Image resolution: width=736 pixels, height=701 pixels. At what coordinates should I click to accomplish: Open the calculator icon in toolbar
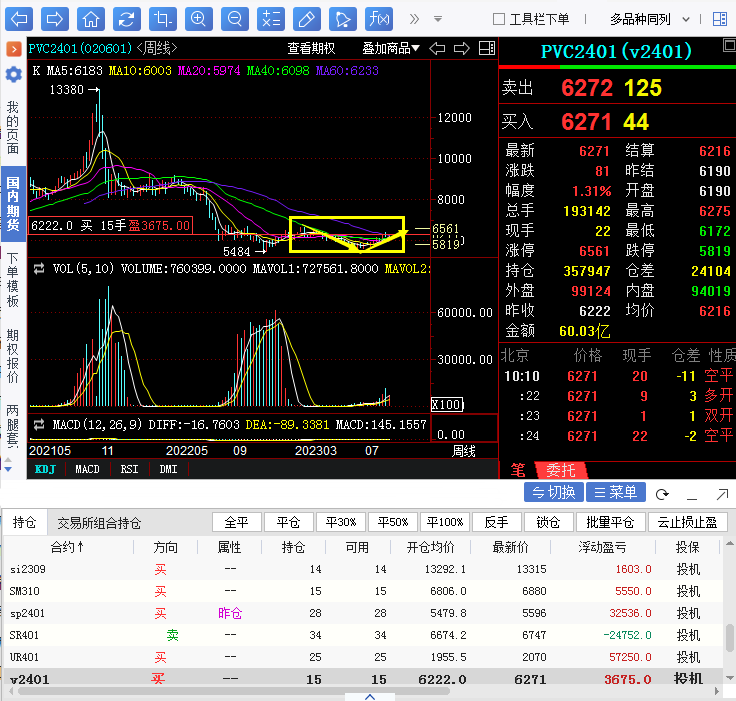(x=271, y=19)
